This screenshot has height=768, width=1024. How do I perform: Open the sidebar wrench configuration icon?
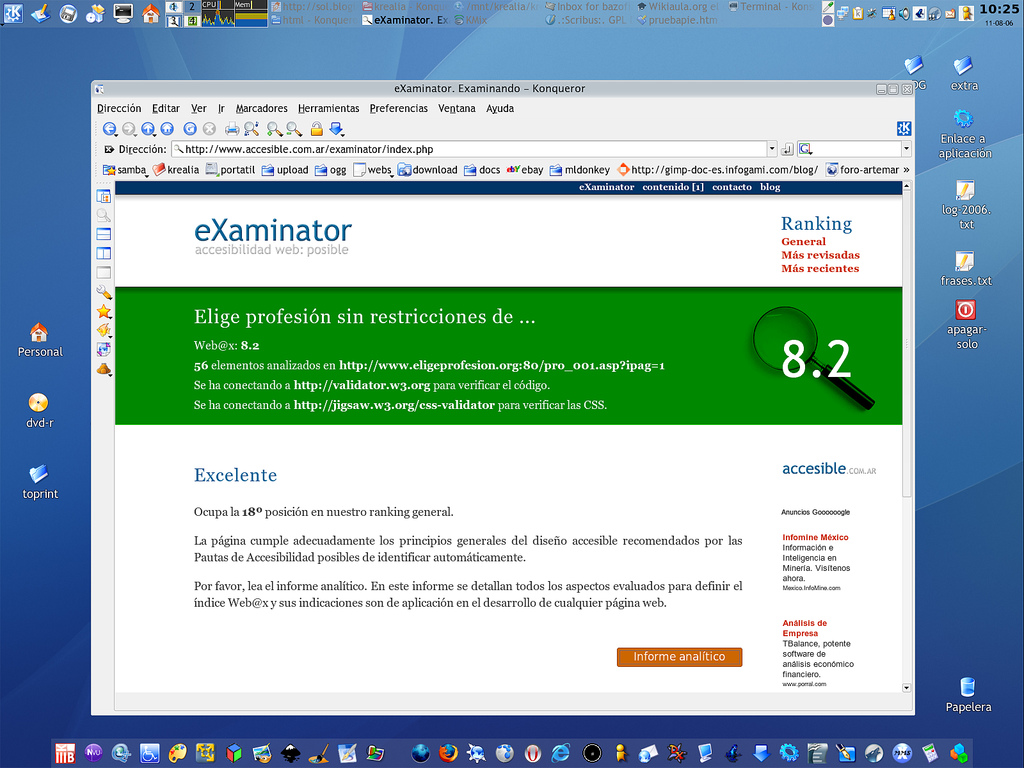[104, 292]
